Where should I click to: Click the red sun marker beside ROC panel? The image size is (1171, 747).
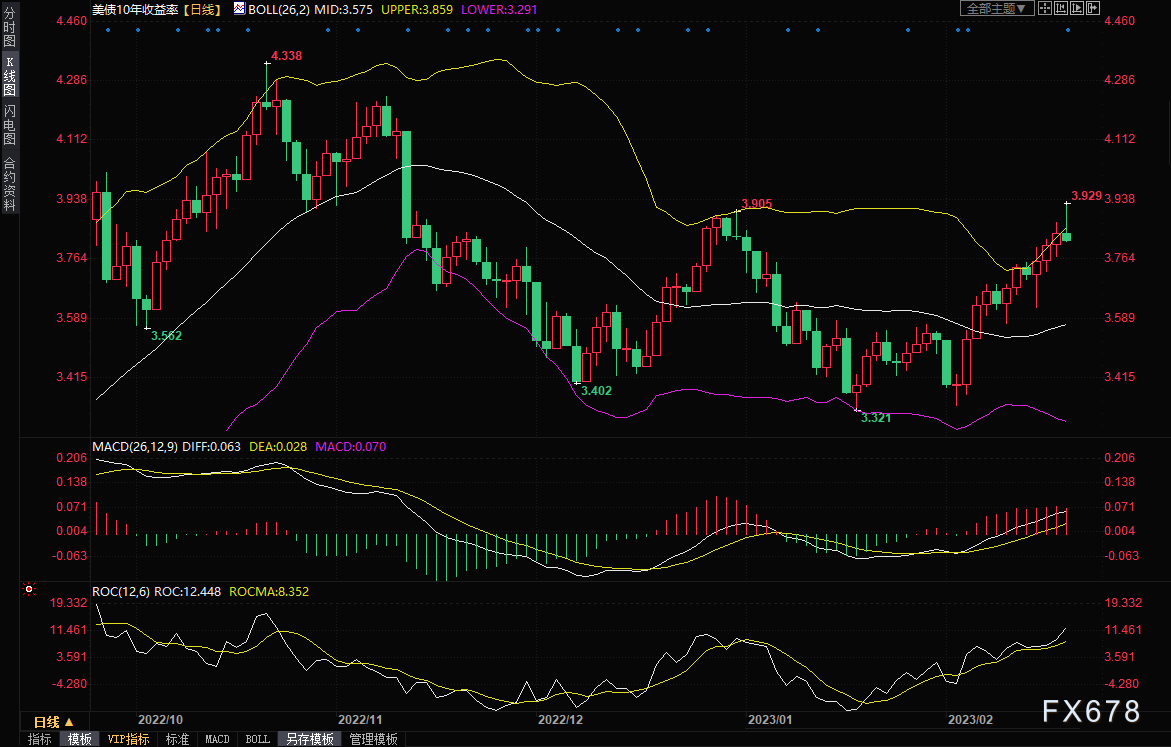click(29, 589)
